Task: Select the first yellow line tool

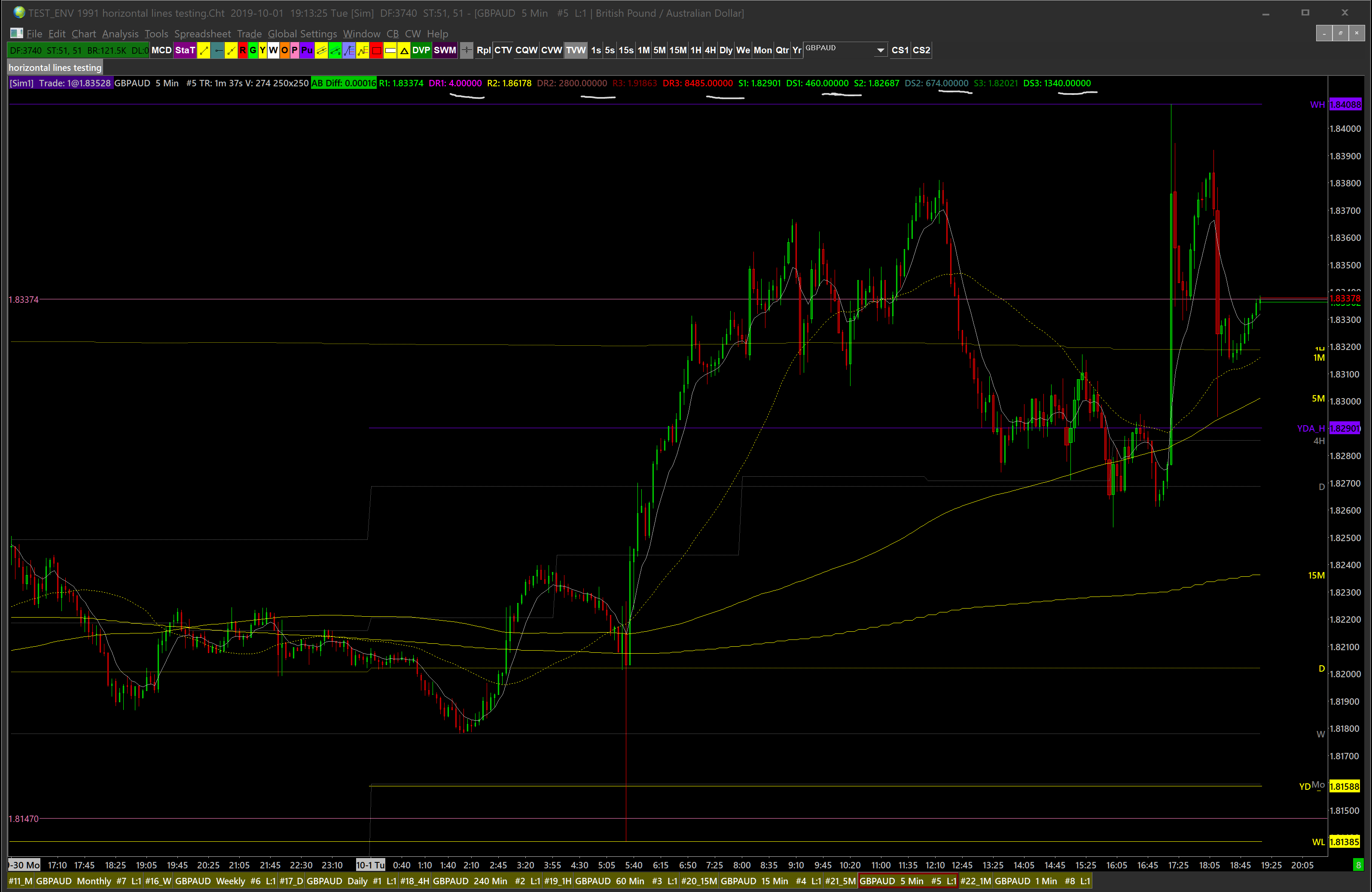Action: pos(204,51)
